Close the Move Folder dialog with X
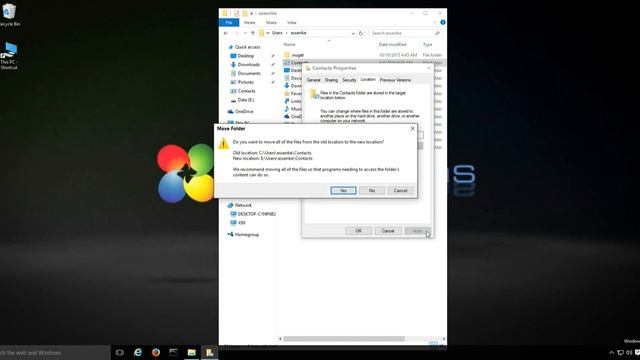 pos(412,128)
